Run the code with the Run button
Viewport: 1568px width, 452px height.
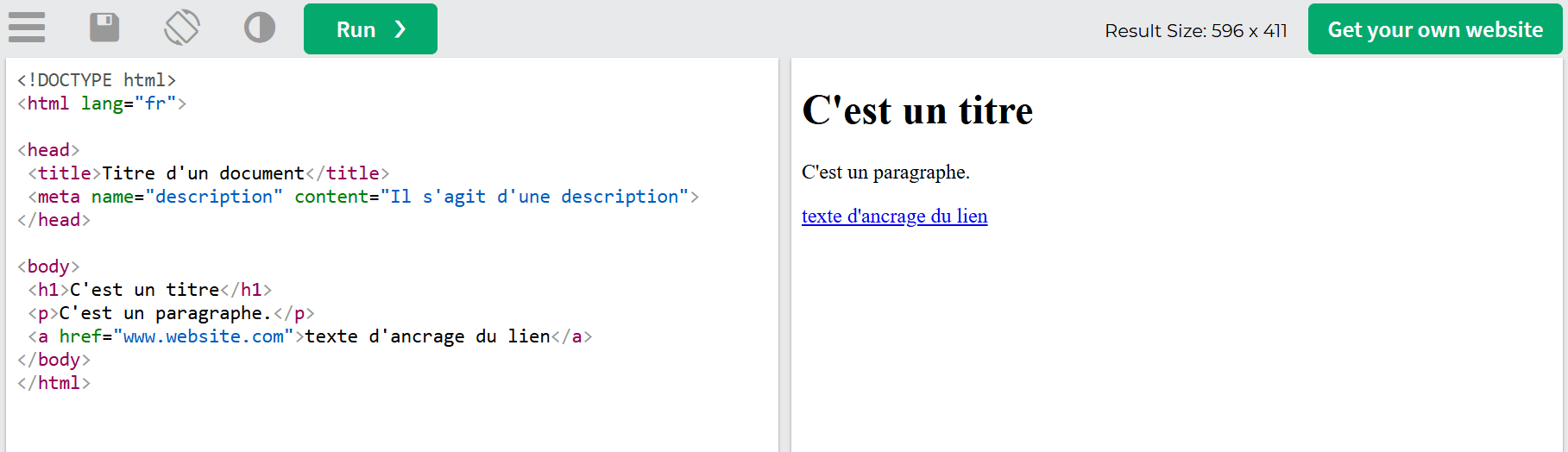click(x=370, y=29)
